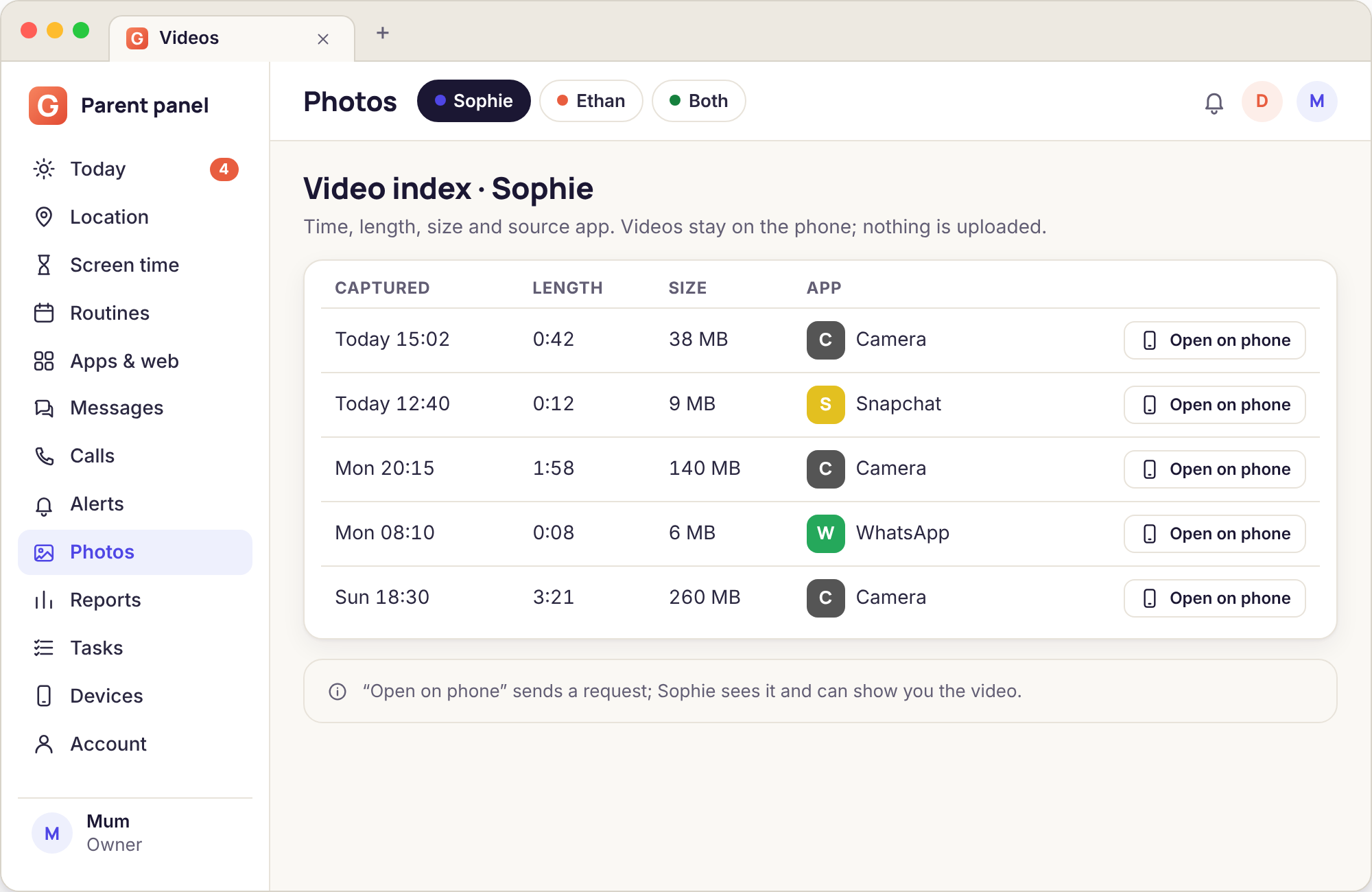
Task: Open the Alerts bell icon in sidebar
Action: tap(44, 505)
